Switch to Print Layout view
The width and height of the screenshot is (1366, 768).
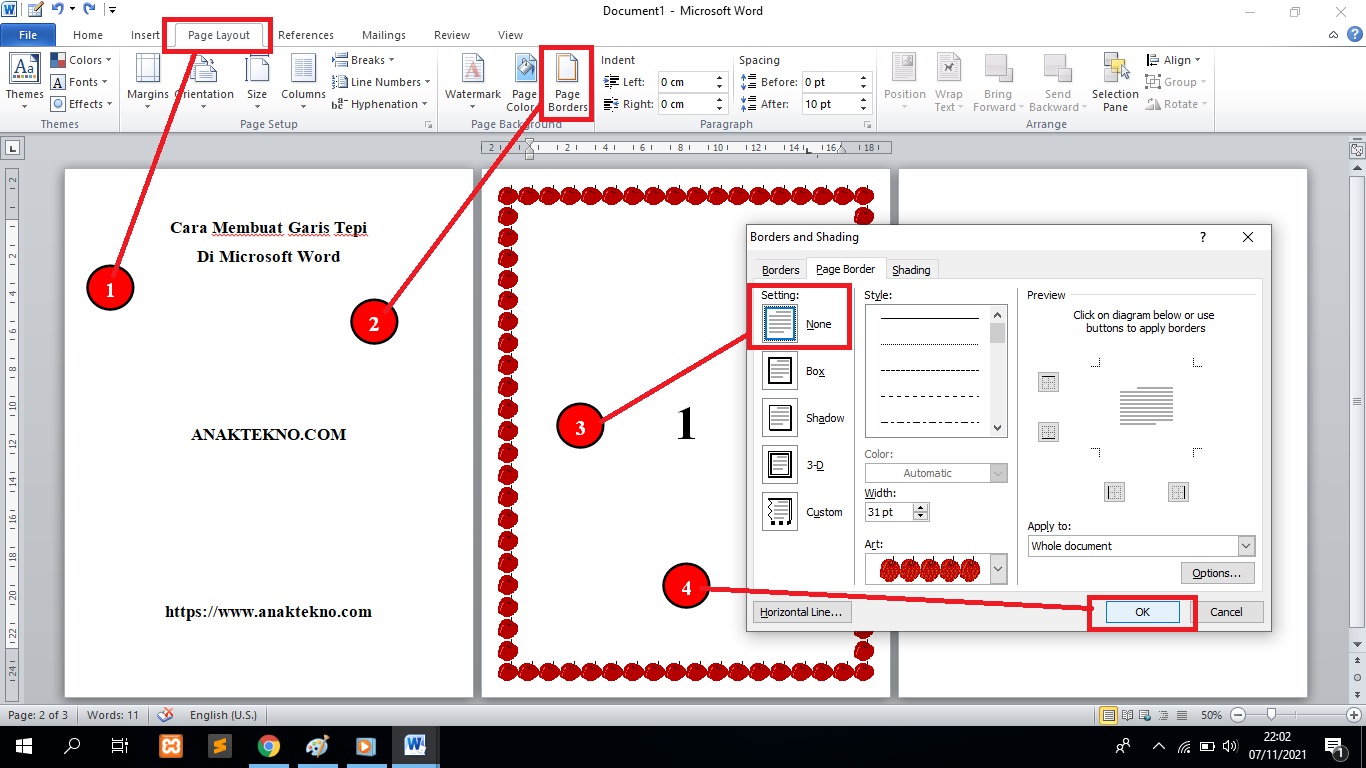(1108, 715)
